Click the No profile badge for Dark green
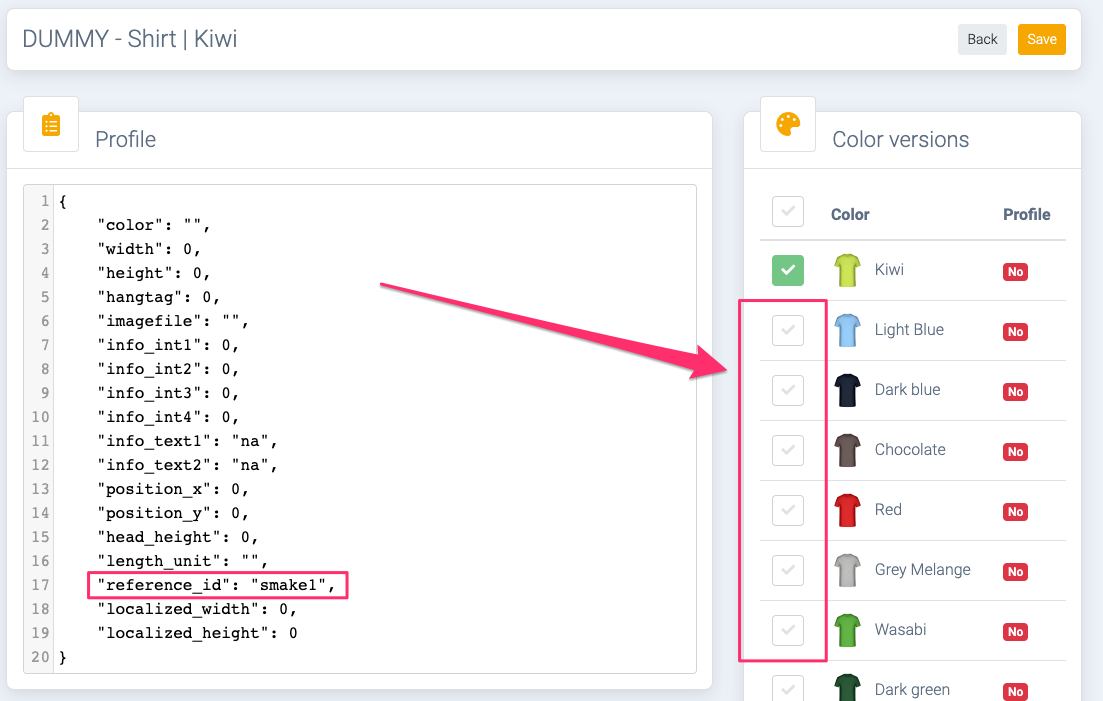1103x701 pixels. [x=1015, y=692]
